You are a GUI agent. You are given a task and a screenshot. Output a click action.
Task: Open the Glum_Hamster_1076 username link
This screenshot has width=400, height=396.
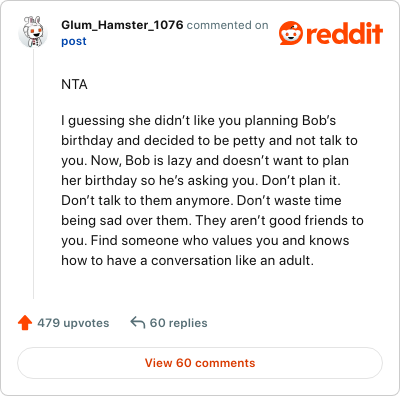122,25
